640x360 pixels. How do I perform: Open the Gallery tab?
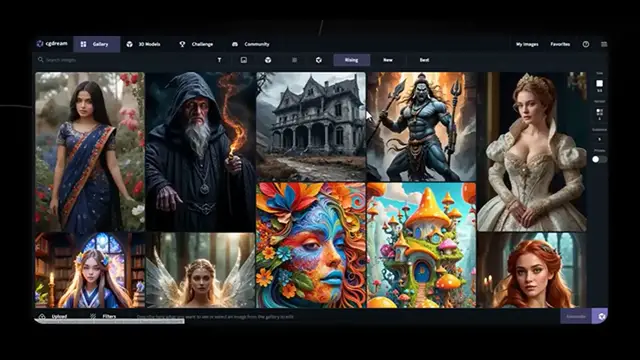(x=97, y=44)
